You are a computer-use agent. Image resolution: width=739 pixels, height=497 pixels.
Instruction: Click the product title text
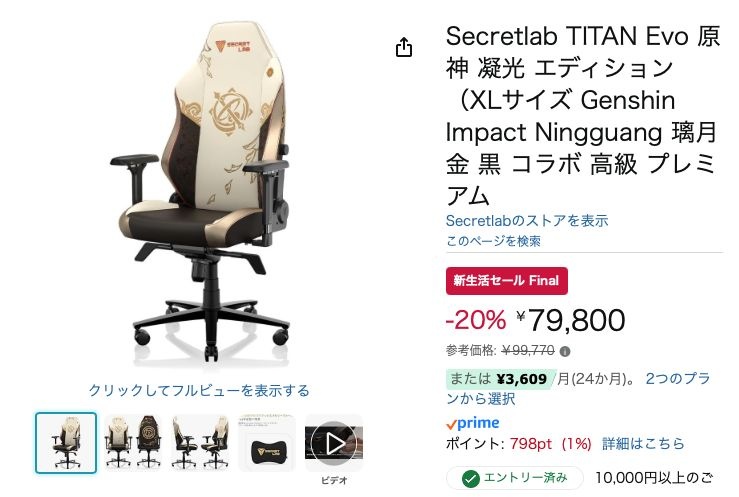click(x=583, y=115)
